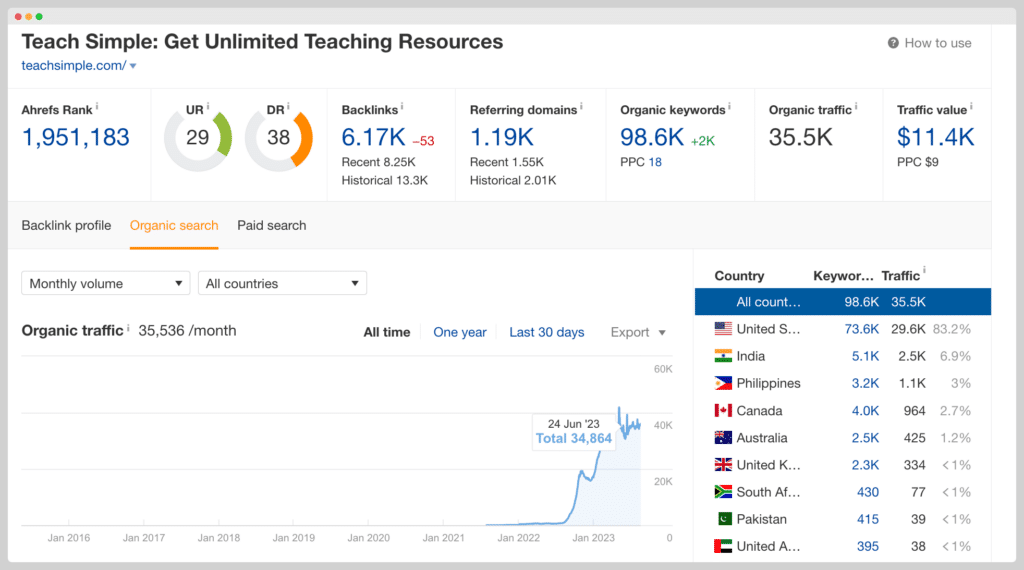Click the info icon next to Traffic value

(x=971, y=106)
